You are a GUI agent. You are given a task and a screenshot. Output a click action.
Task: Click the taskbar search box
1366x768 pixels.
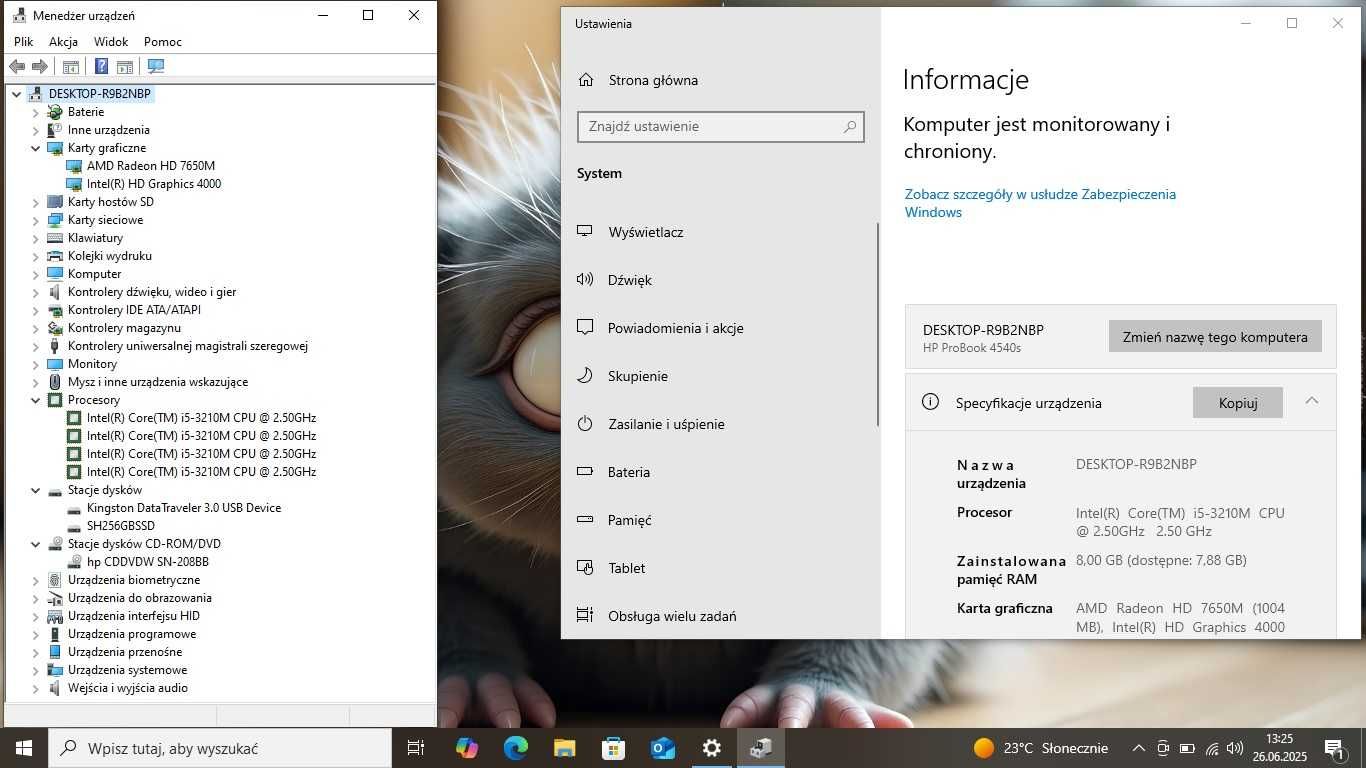click(220, 748)
